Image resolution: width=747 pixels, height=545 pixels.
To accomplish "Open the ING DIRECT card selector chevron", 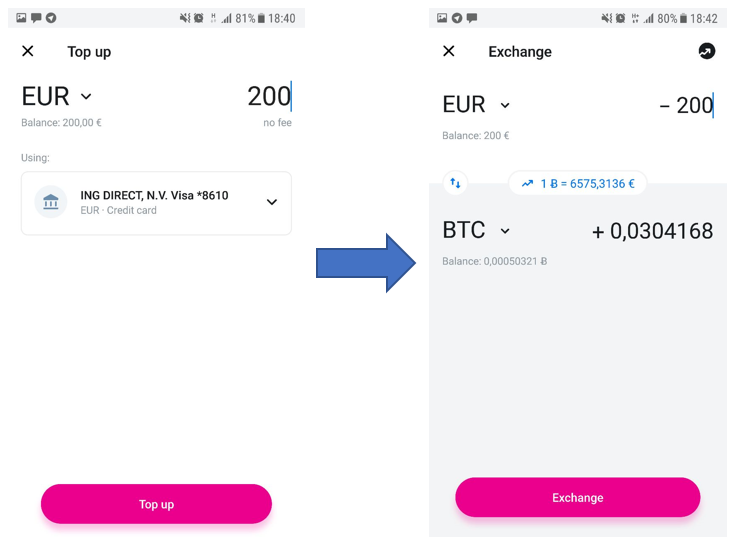I will point(272,202).
